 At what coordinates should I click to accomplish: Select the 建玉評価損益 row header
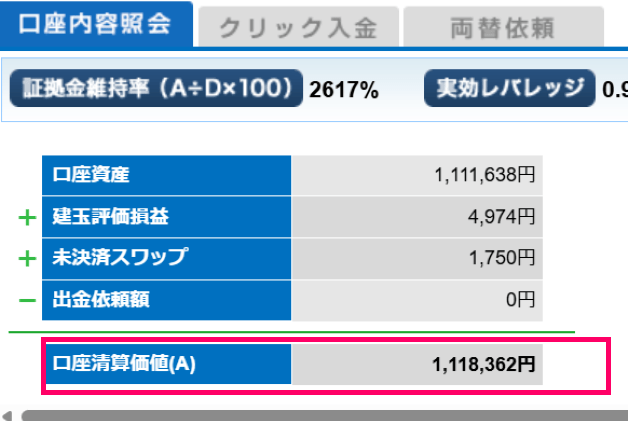tap(166, 216)
